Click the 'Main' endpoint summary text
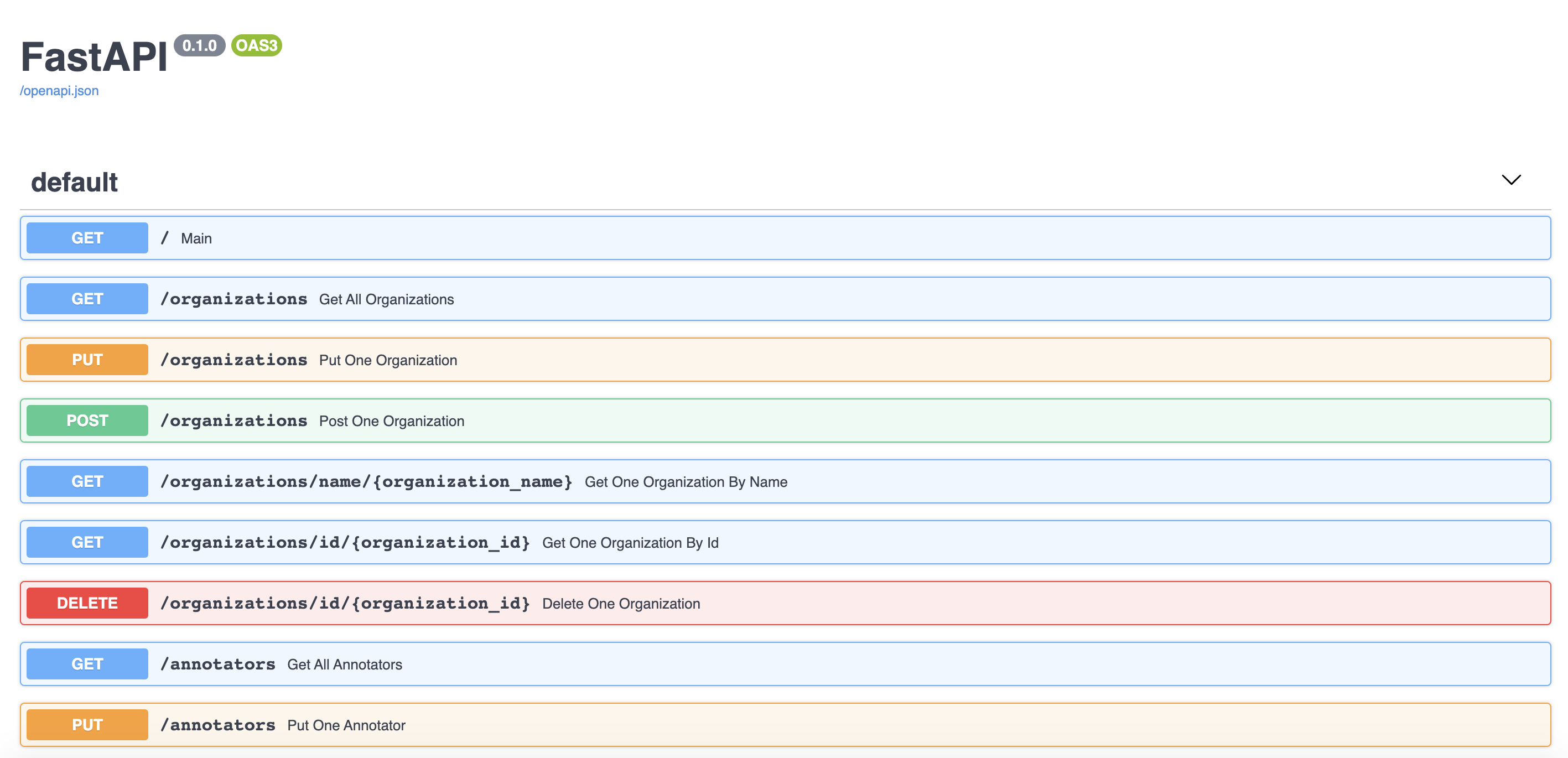Viewport: 1568px width, 758px height. point(196,238)
